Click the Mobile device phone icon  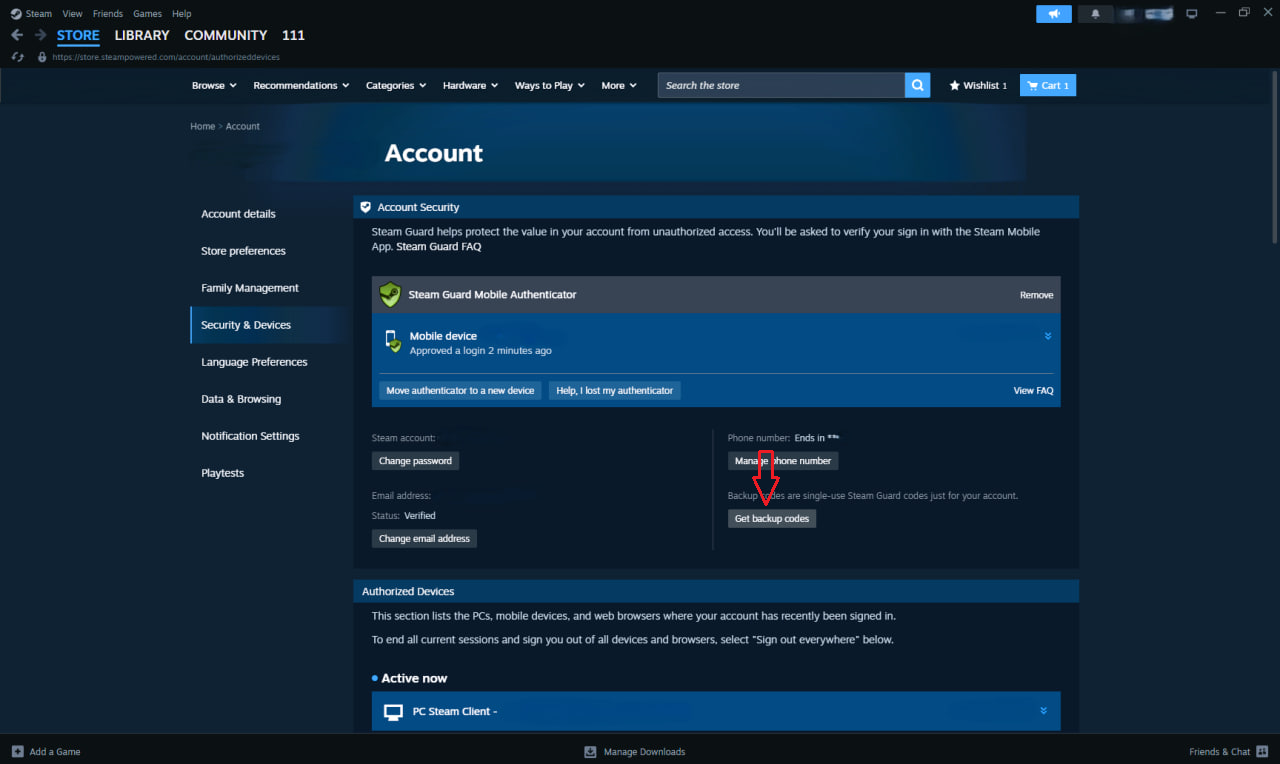coord(392,342)
